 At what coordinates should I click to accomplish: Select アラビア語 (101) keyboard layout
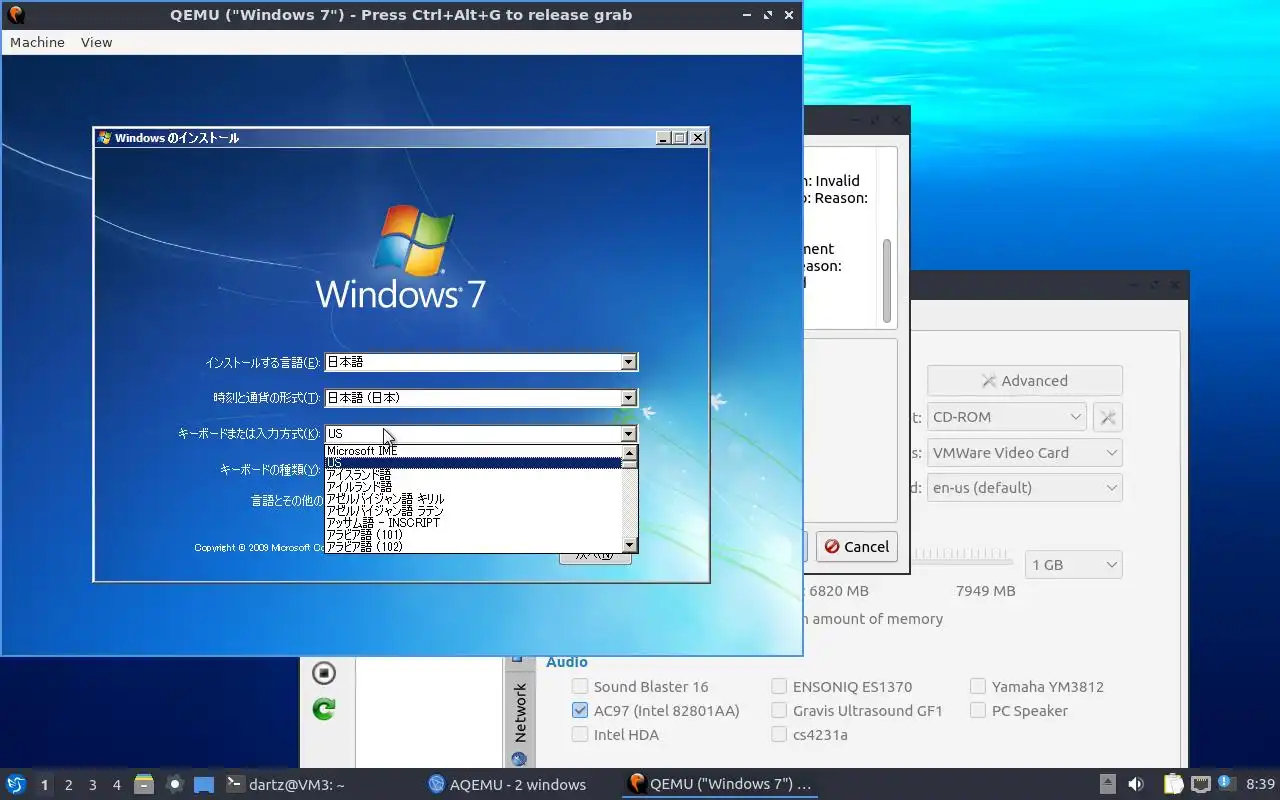click(473, 535)
